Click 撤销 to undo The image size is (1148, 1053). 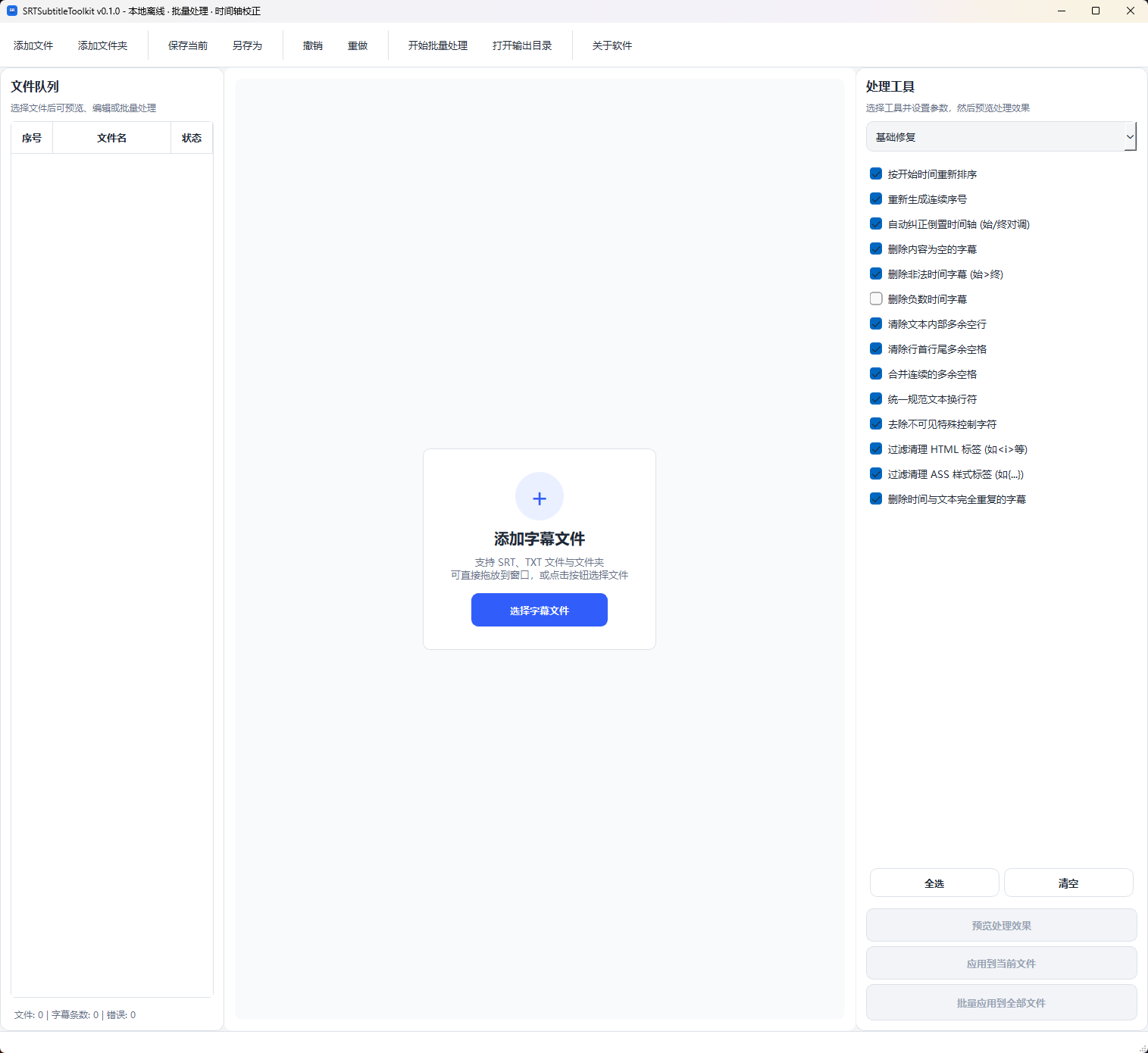click(313, 45)
